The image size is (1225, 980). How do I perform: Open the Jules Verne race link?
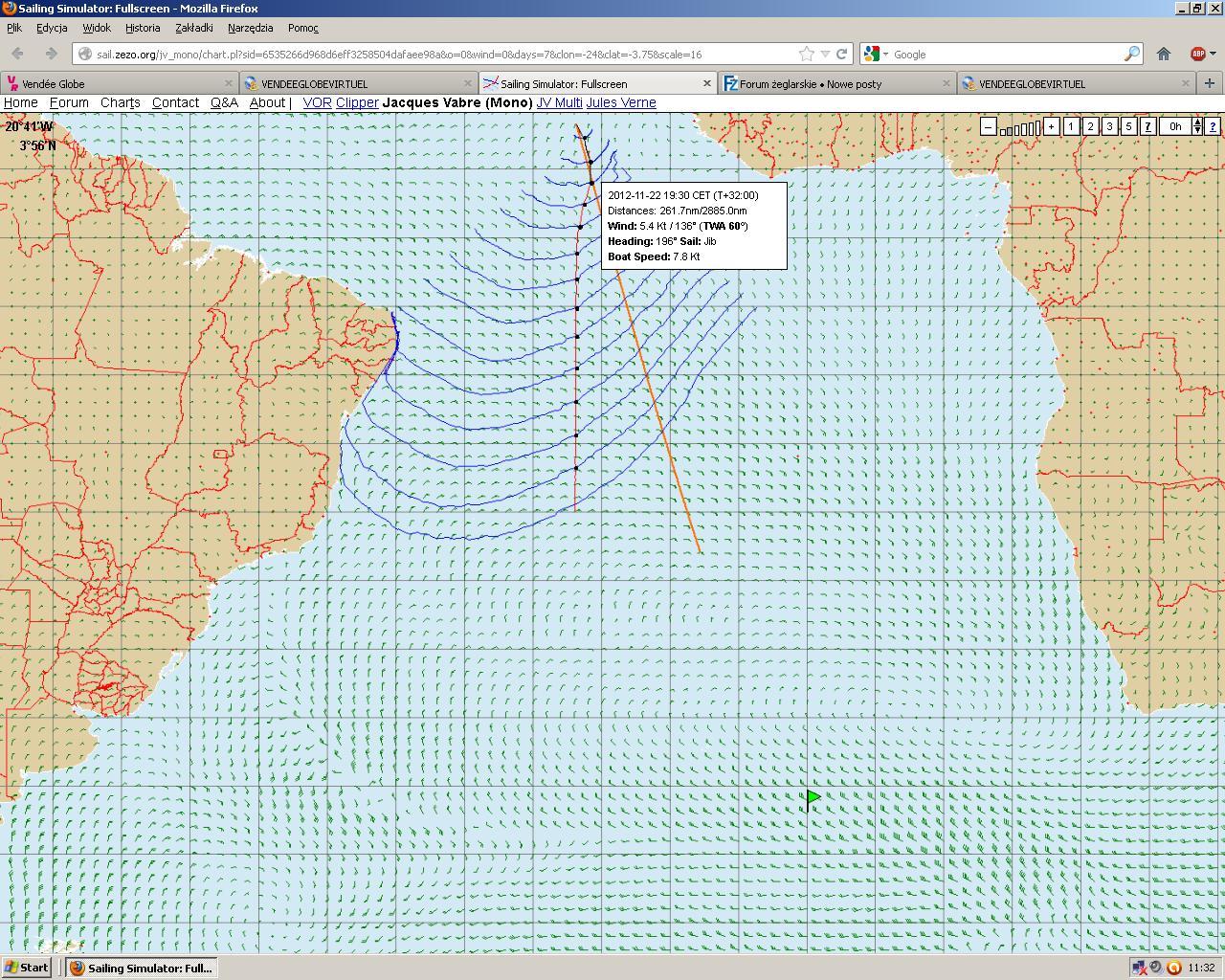pos(620,102)
